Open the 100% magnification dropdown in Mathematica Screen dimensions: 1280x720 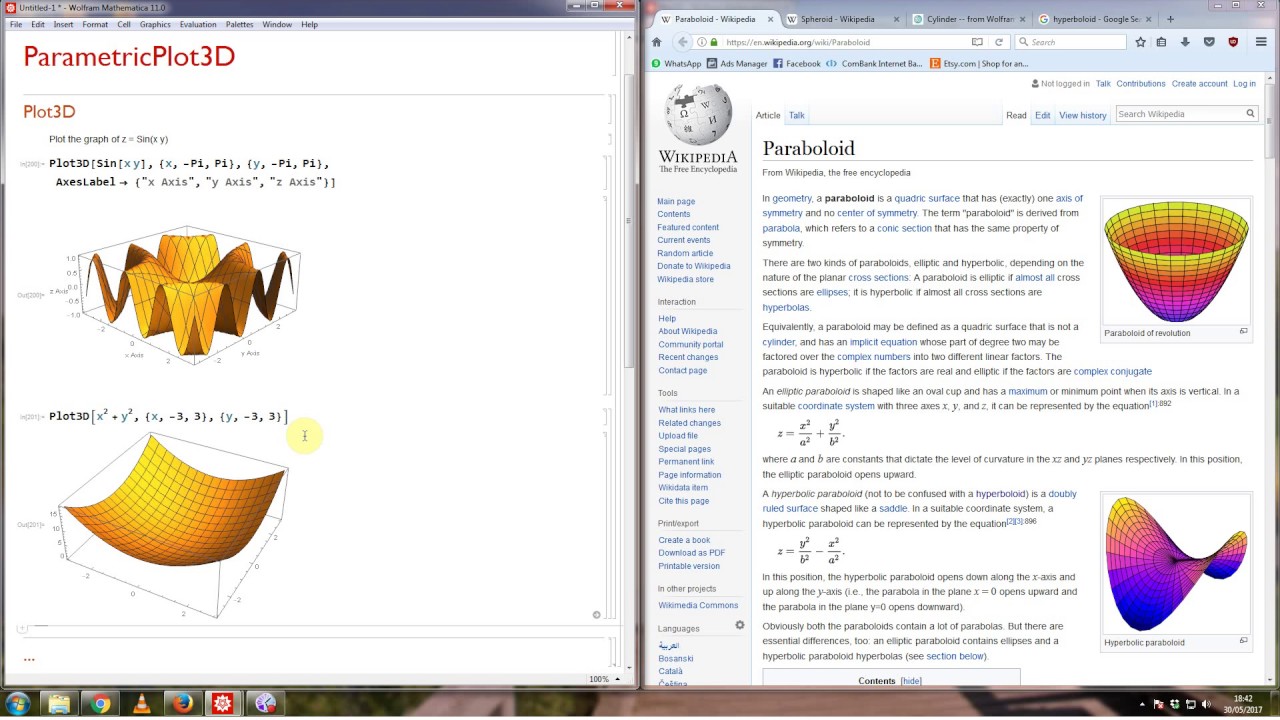(604, 679)
